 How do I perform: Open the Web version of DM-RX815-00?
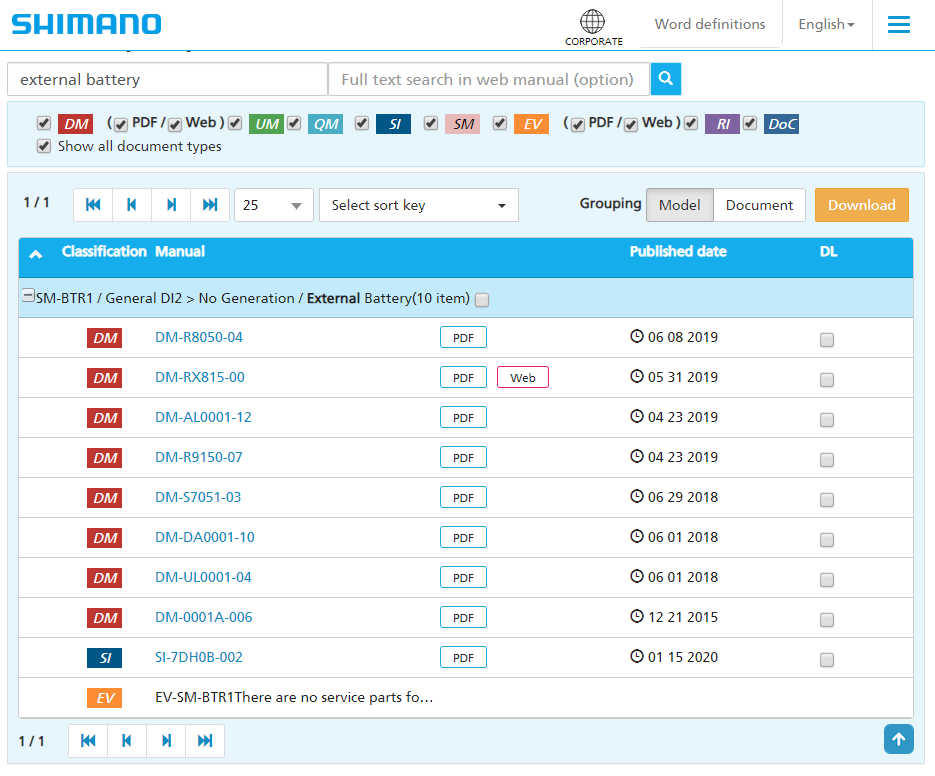(x=523, y=378)
